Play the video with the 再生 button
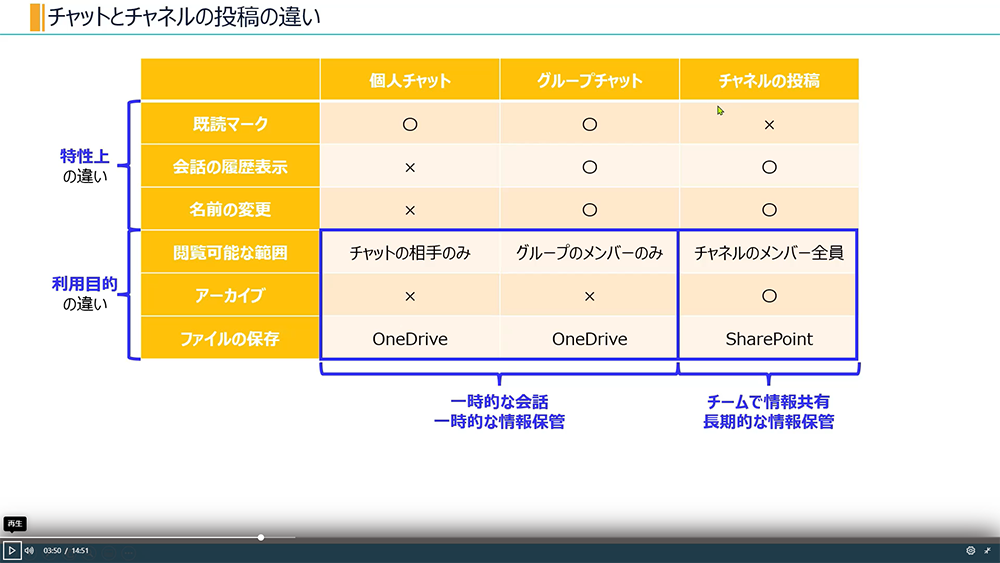This screenshot has height=563, width=1000. click(x=11, y=550)
